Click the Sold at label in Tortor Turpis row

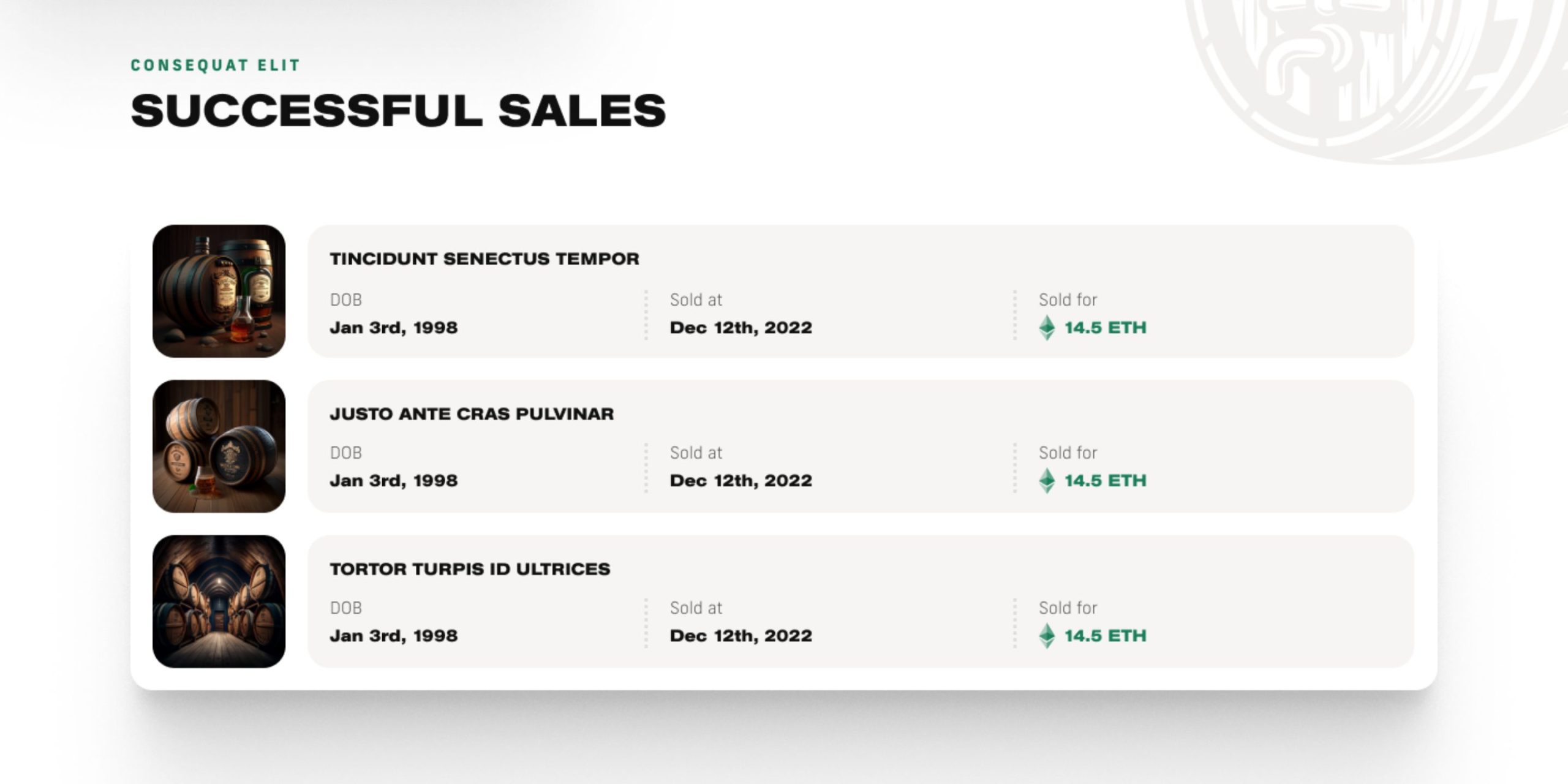[696, 608]
